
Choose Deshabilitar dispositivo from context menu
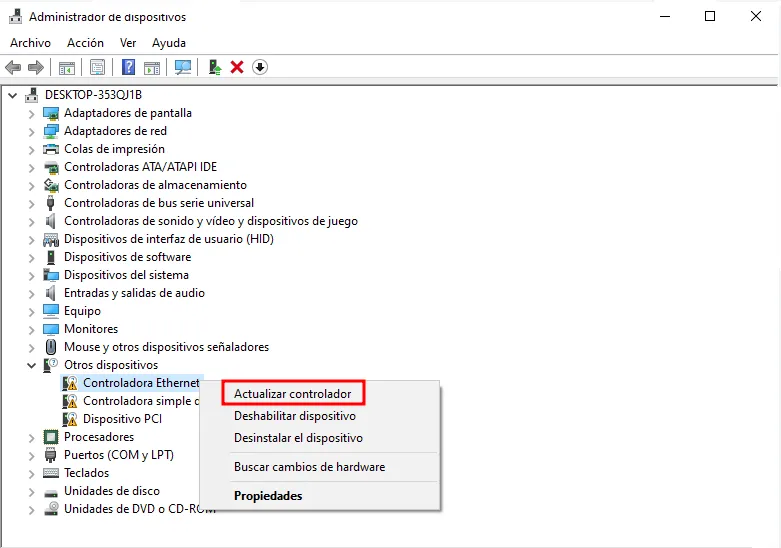tap(295, 415)
